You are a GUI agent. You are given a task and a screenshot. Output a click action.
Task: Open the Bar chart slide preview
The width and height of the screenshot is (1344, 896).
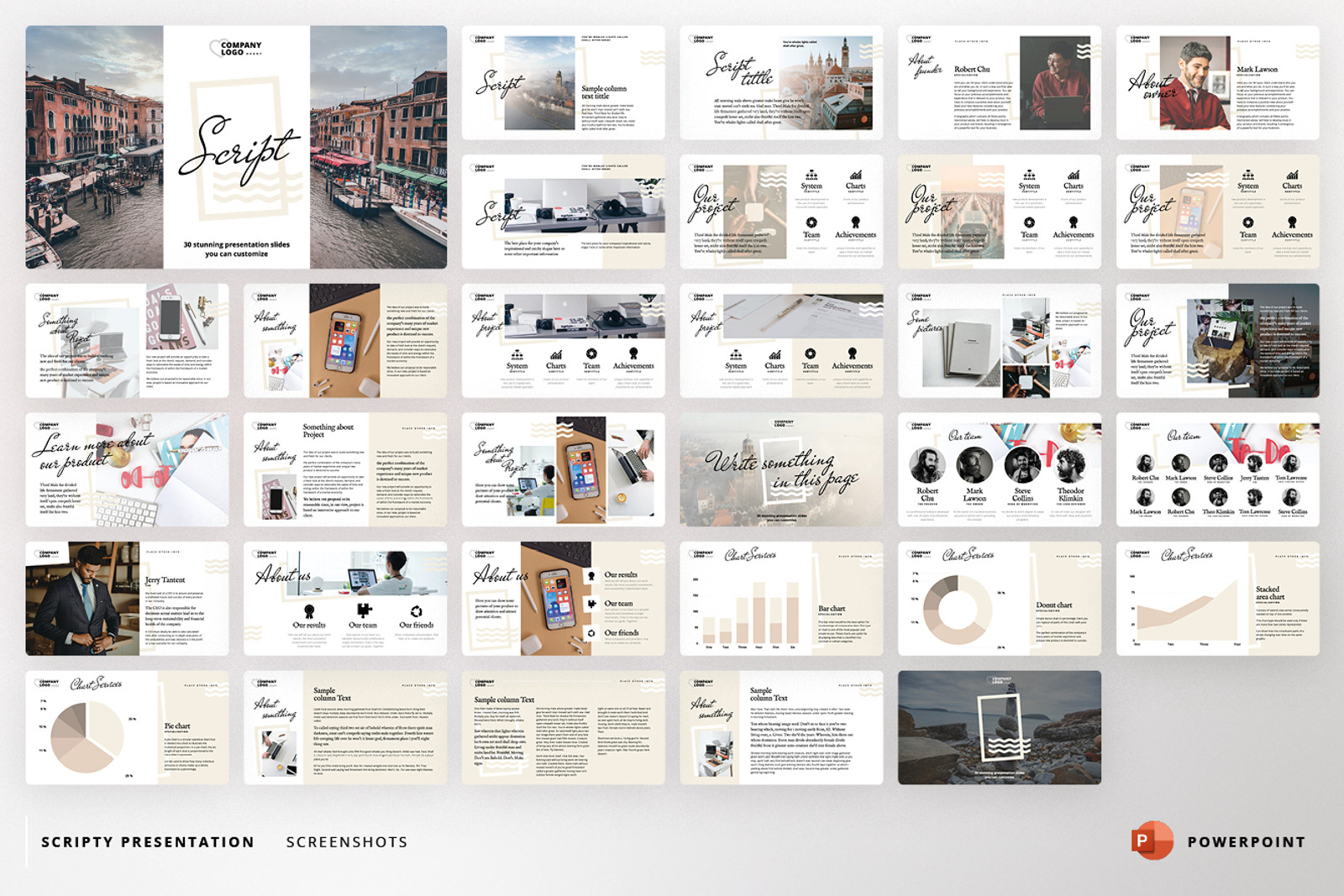pyautogui.click(x=790, y=600)
